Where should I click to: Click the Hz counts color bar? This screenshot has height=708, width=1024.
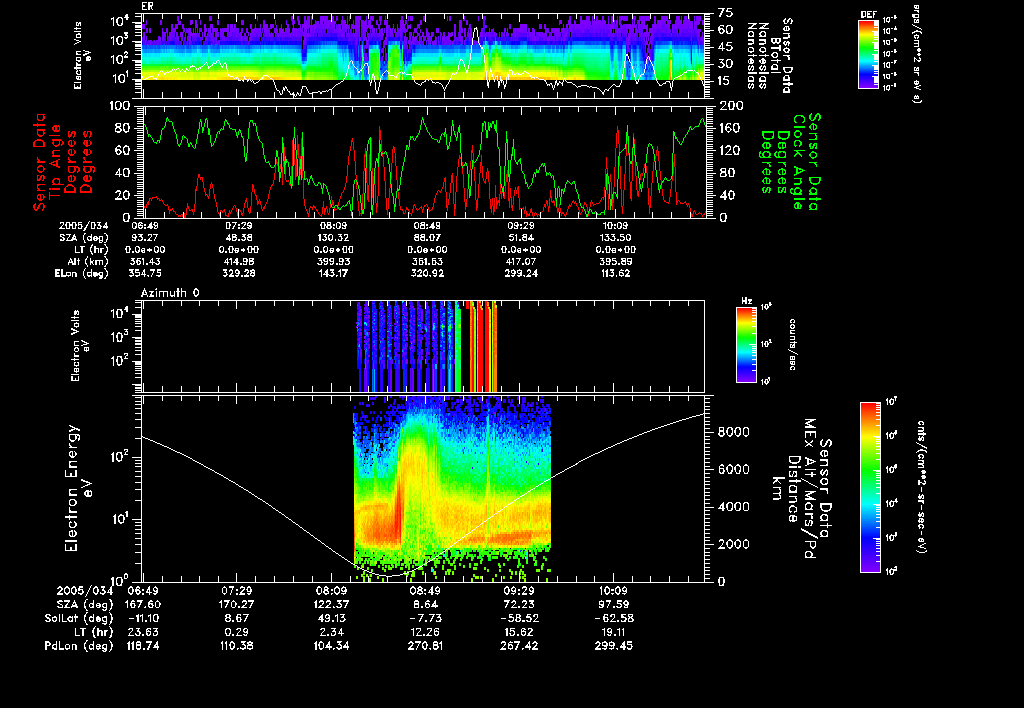click(x=746, y=344)
